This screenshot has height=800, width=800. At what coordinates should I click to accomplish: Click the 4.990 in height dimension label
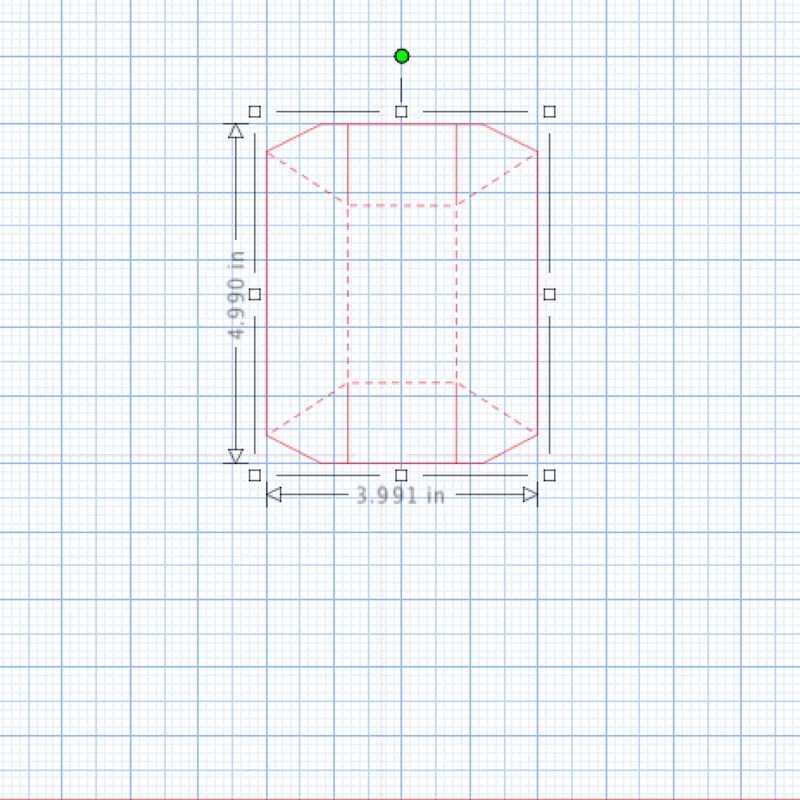[236, 295]
